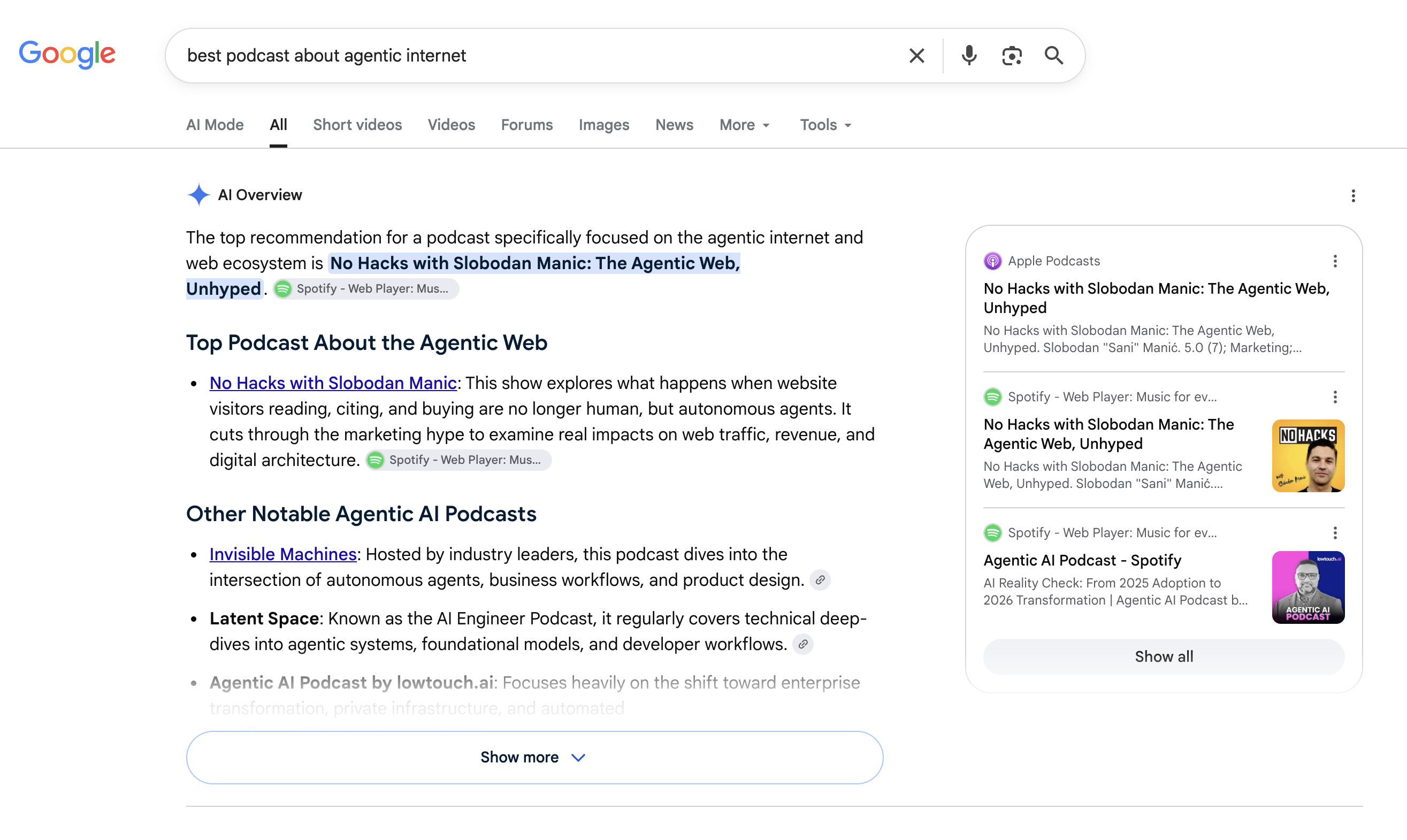Viewport: 1407px width, 840px height.
Task: Click Show all sources button
Action: (x=1164, y=656)
